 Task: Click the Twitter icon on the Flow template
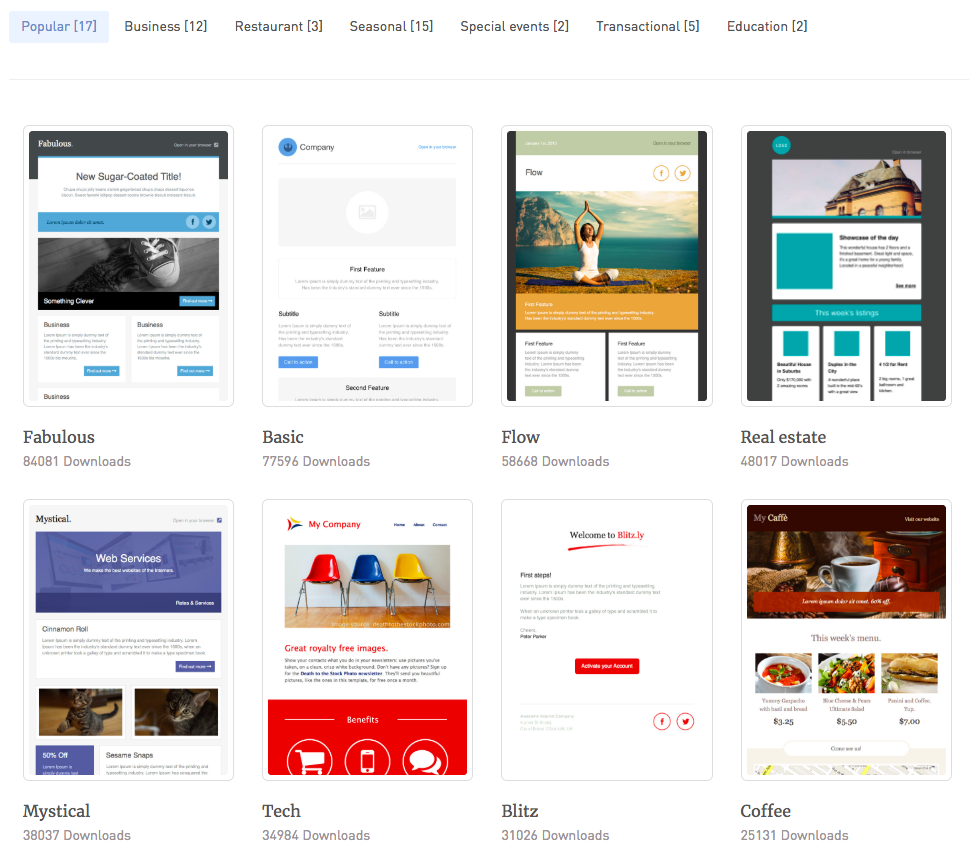[683, 173]
